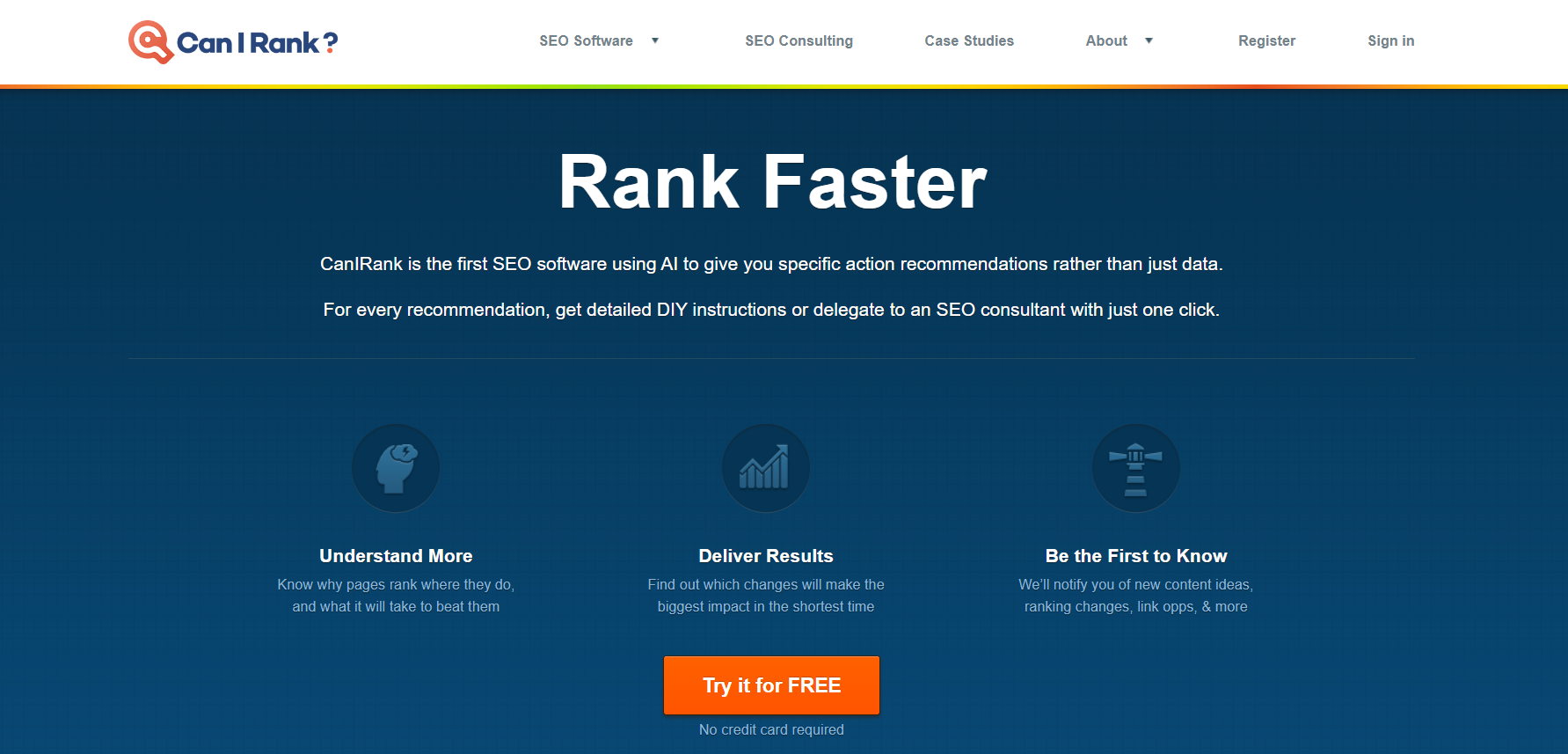The width and height of the screenshot is (1568, 754).
Task: Open the About menu item
Action: point(1106,40)
